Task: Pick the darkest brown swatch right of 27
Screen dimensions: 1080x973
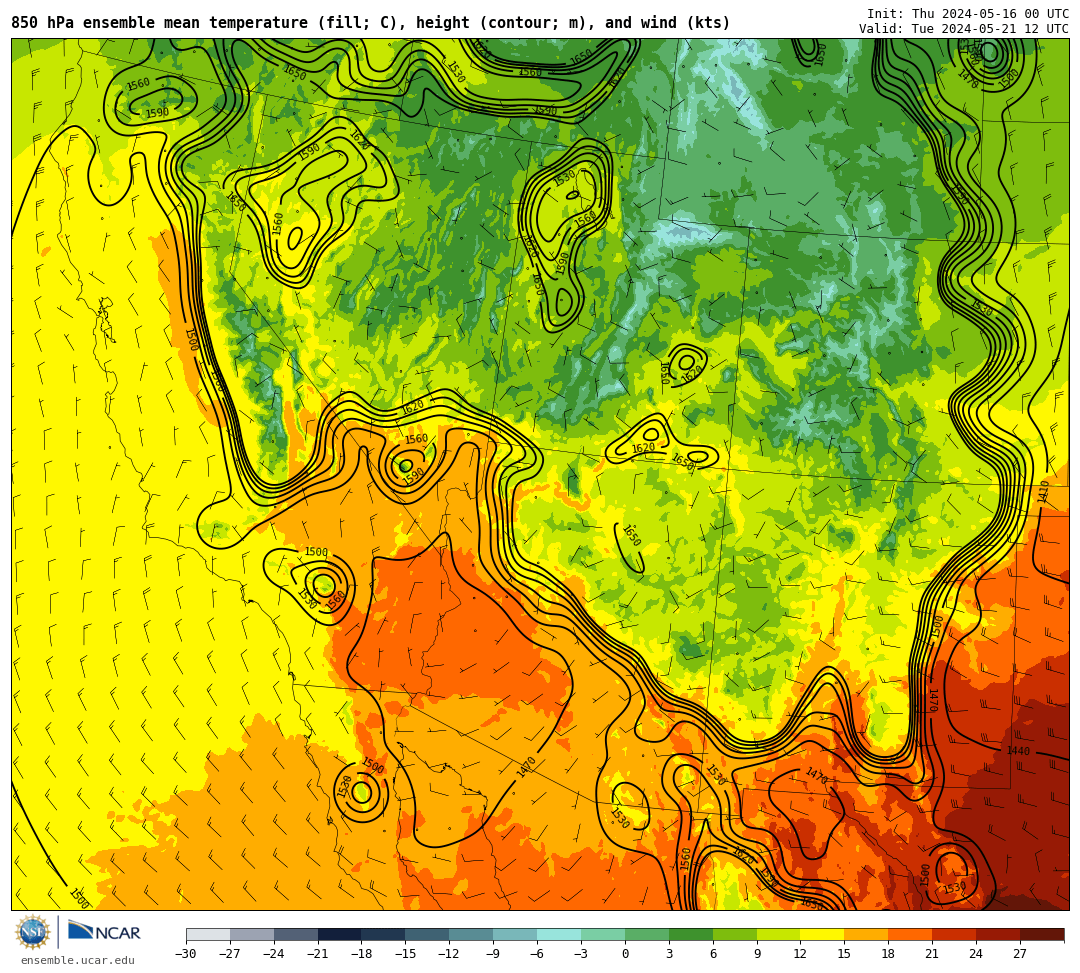Action: 1042,934
